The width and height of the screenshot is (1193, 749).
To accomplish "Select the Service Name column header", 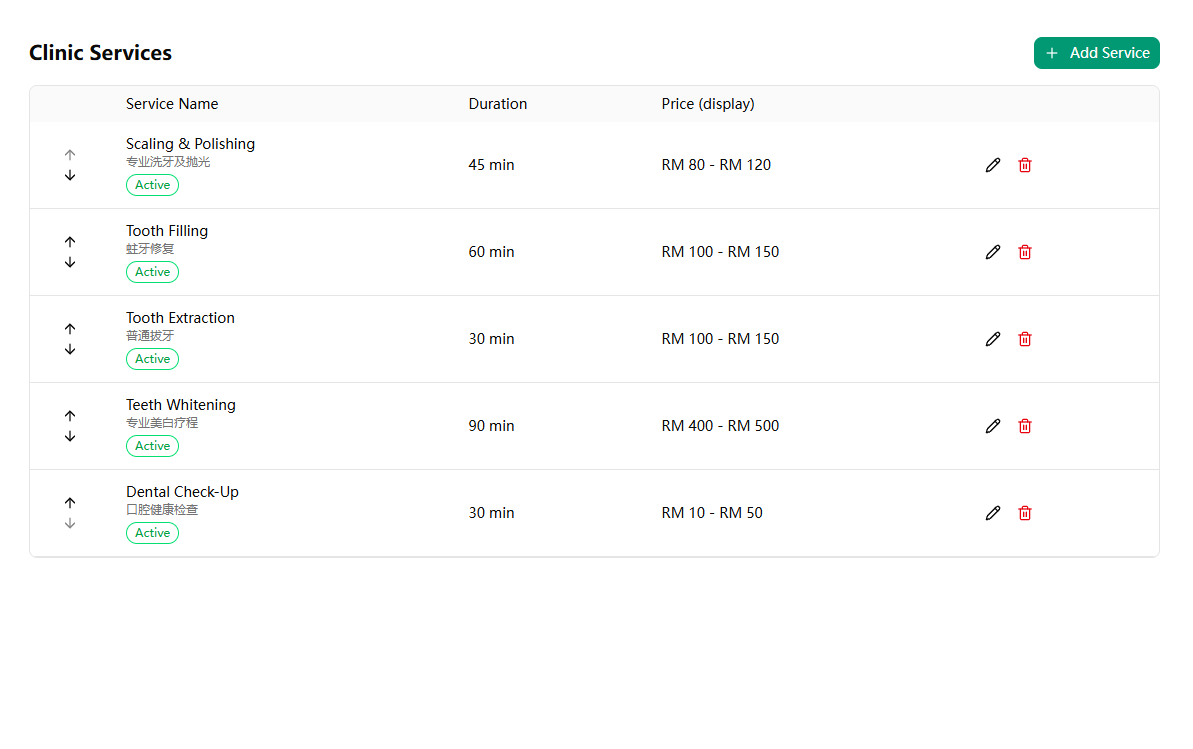I will 172,104.
